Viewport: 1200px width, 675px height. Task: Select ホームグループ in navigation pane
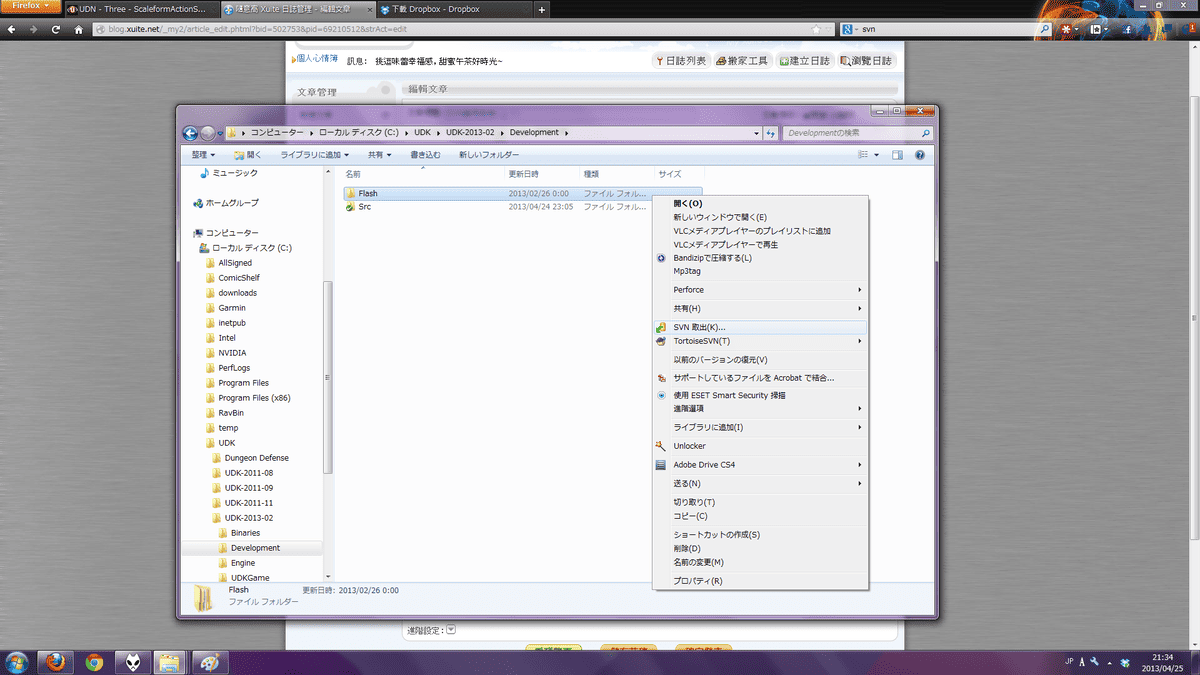click(x=232, y=203)
